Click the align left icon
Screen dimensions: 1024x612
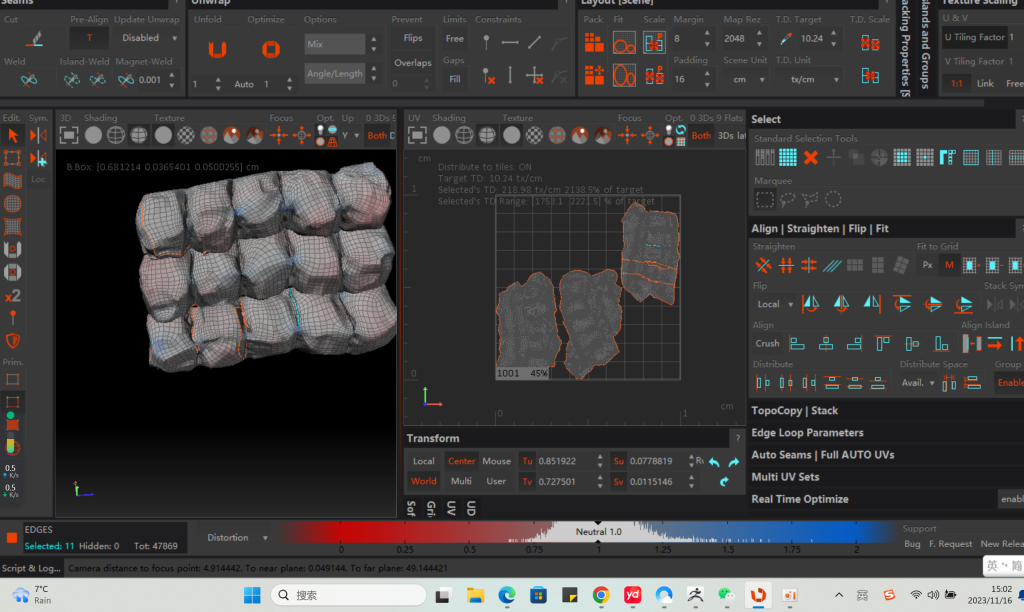click(797, 344)
